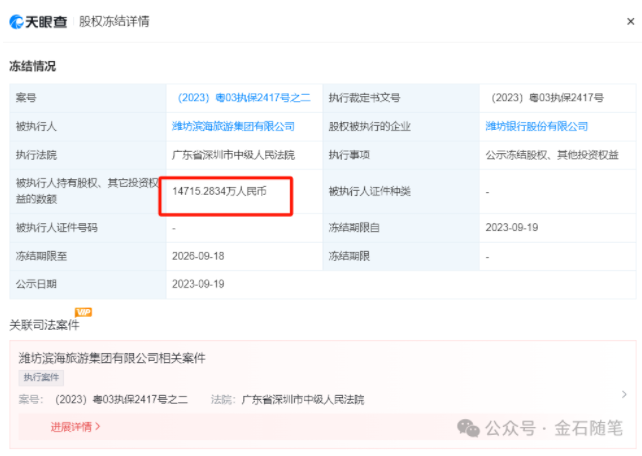The height and width of the screenshot is (456, 642).
Task: Click the 天眼查 logo
Action: (x=38, y=22)
